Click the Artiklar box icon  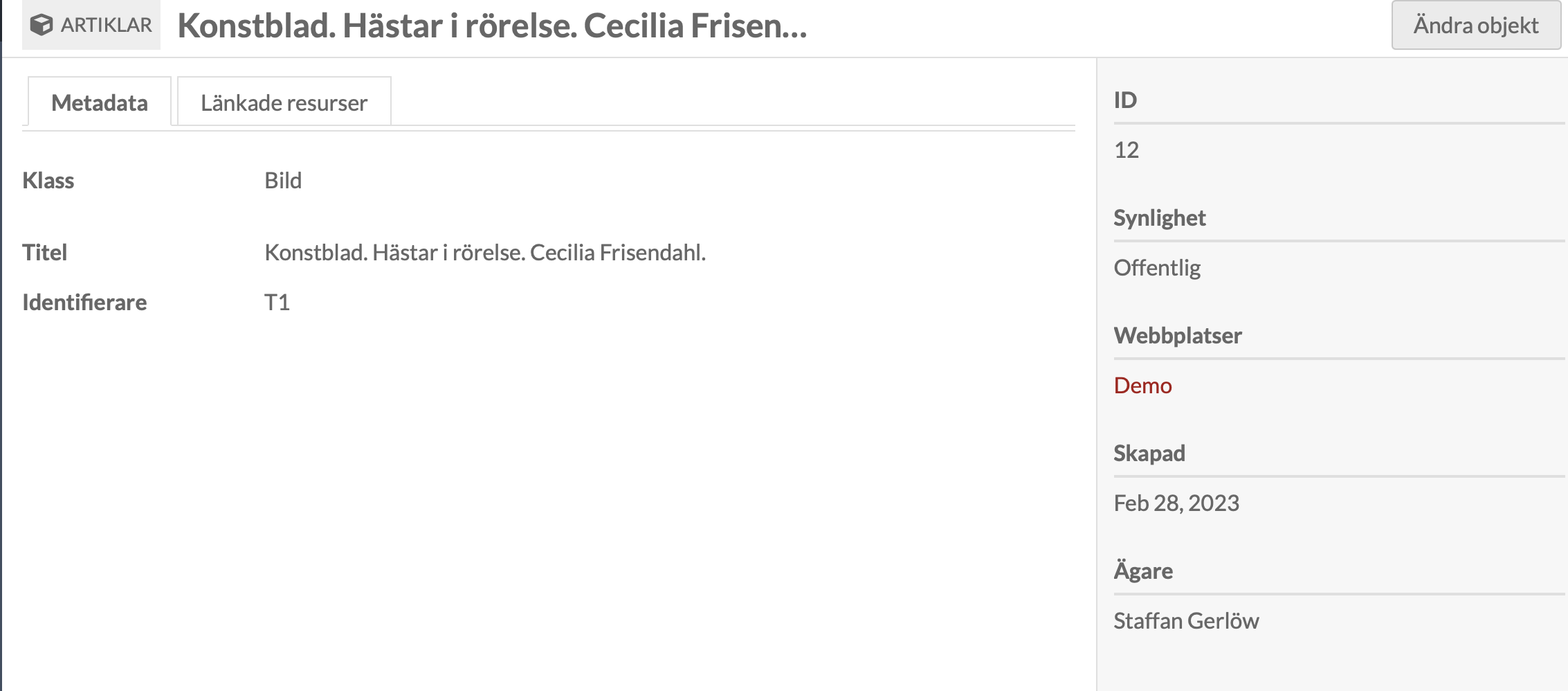tap(42, 25)
